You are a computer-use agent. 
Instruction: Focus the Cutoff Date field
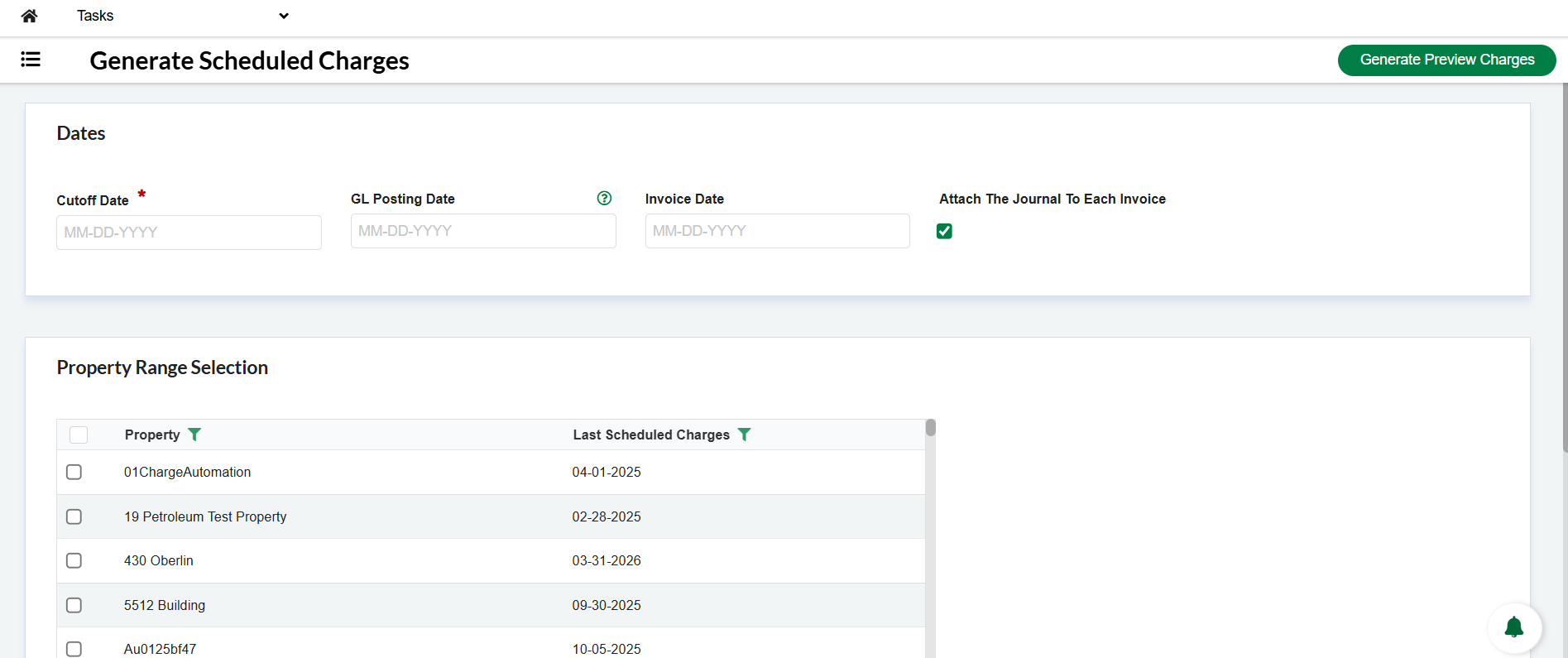[x=189, y=233]
